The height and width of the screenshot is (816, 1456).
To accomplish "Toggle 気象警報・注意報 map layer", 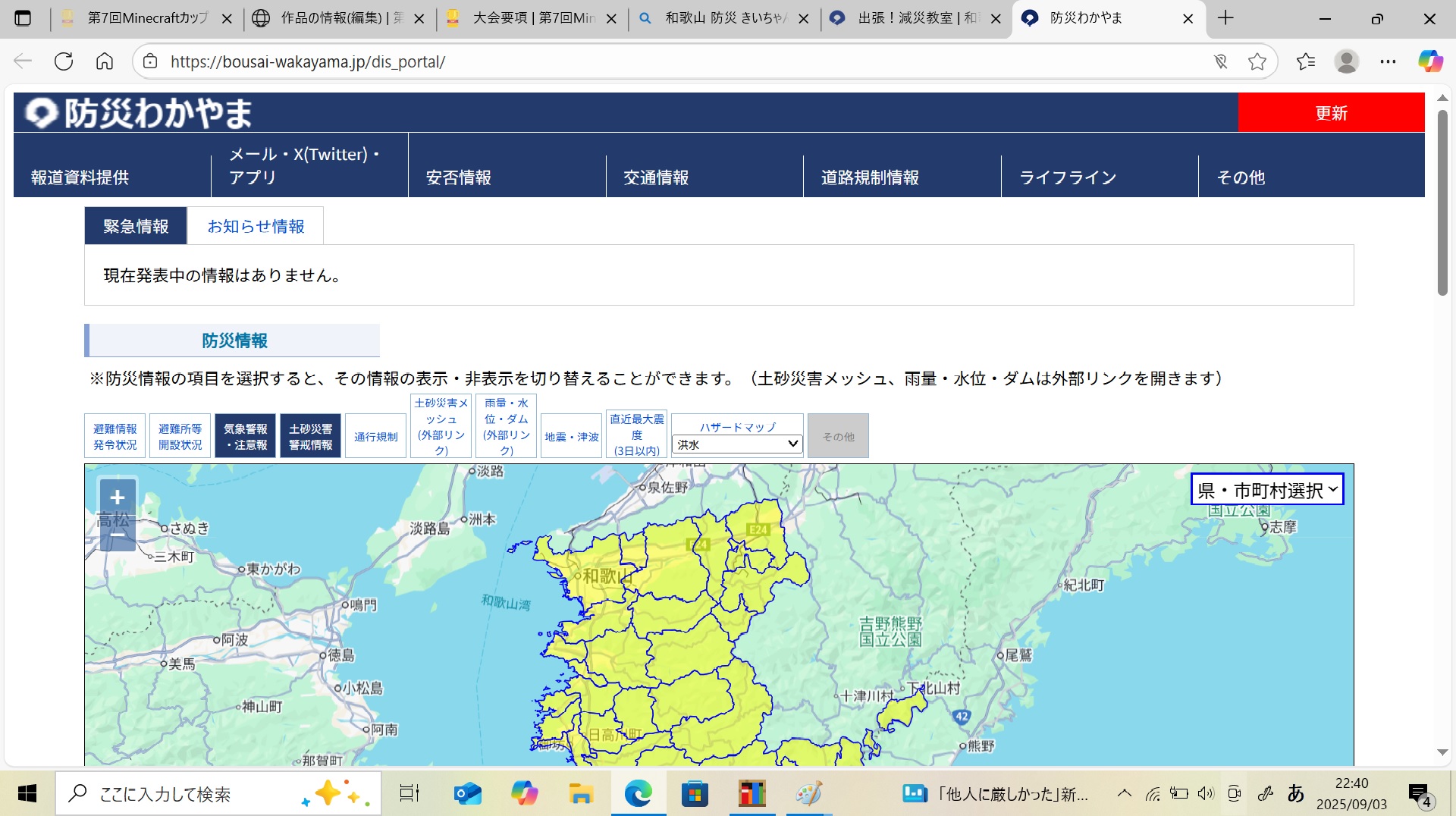I will pos(245,436).
